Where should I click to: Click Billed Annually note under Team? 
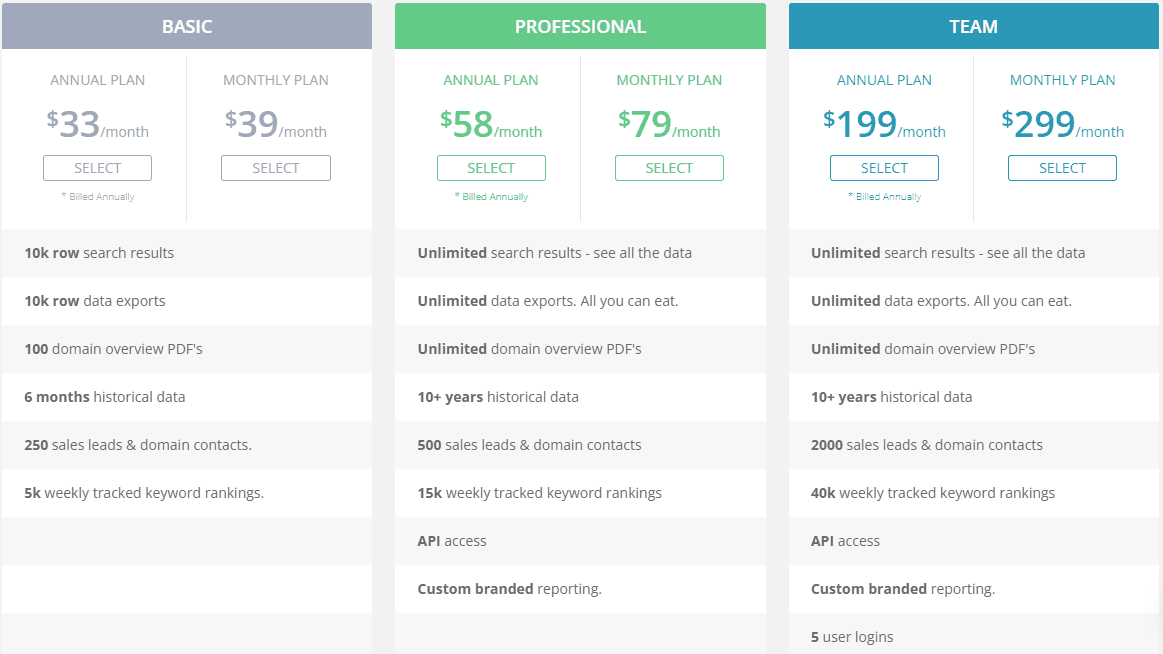(x=884, y=196)
